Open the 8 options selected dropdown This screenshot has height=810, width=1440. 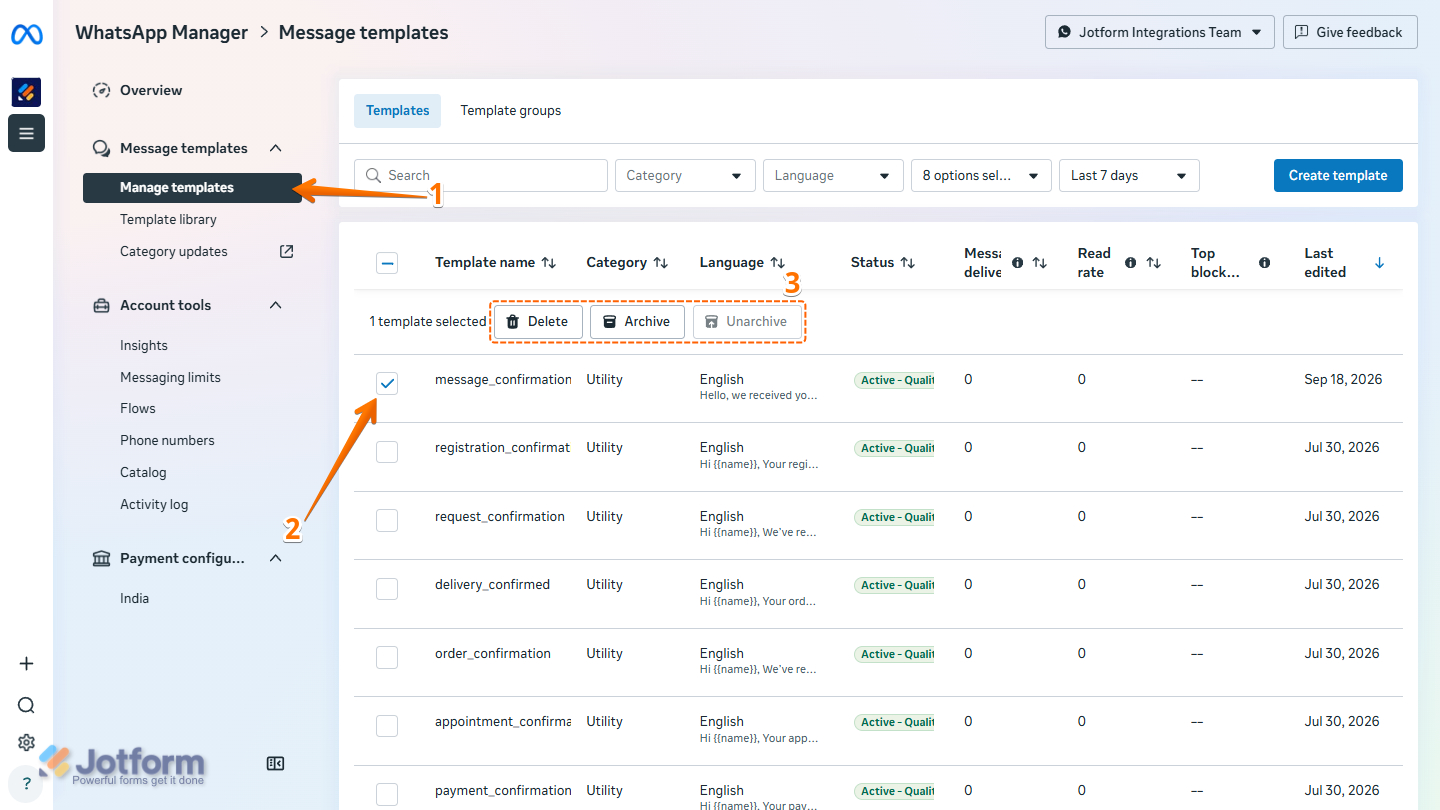point(981,175)
